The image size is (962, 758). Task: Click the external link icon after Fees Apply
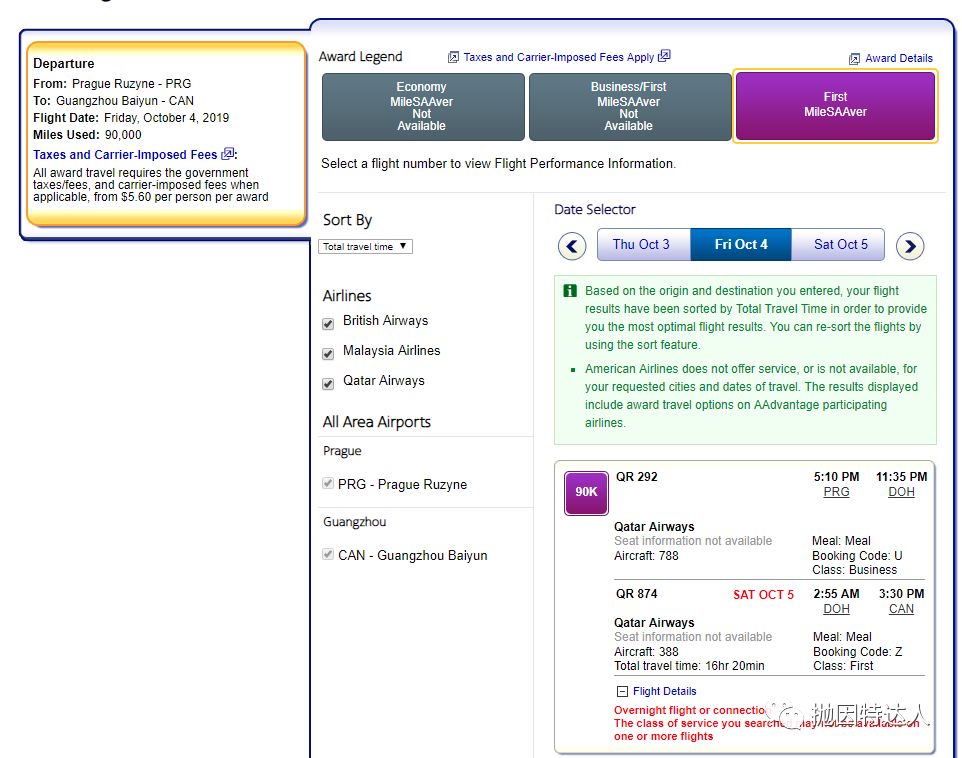[x=664, y=56]
